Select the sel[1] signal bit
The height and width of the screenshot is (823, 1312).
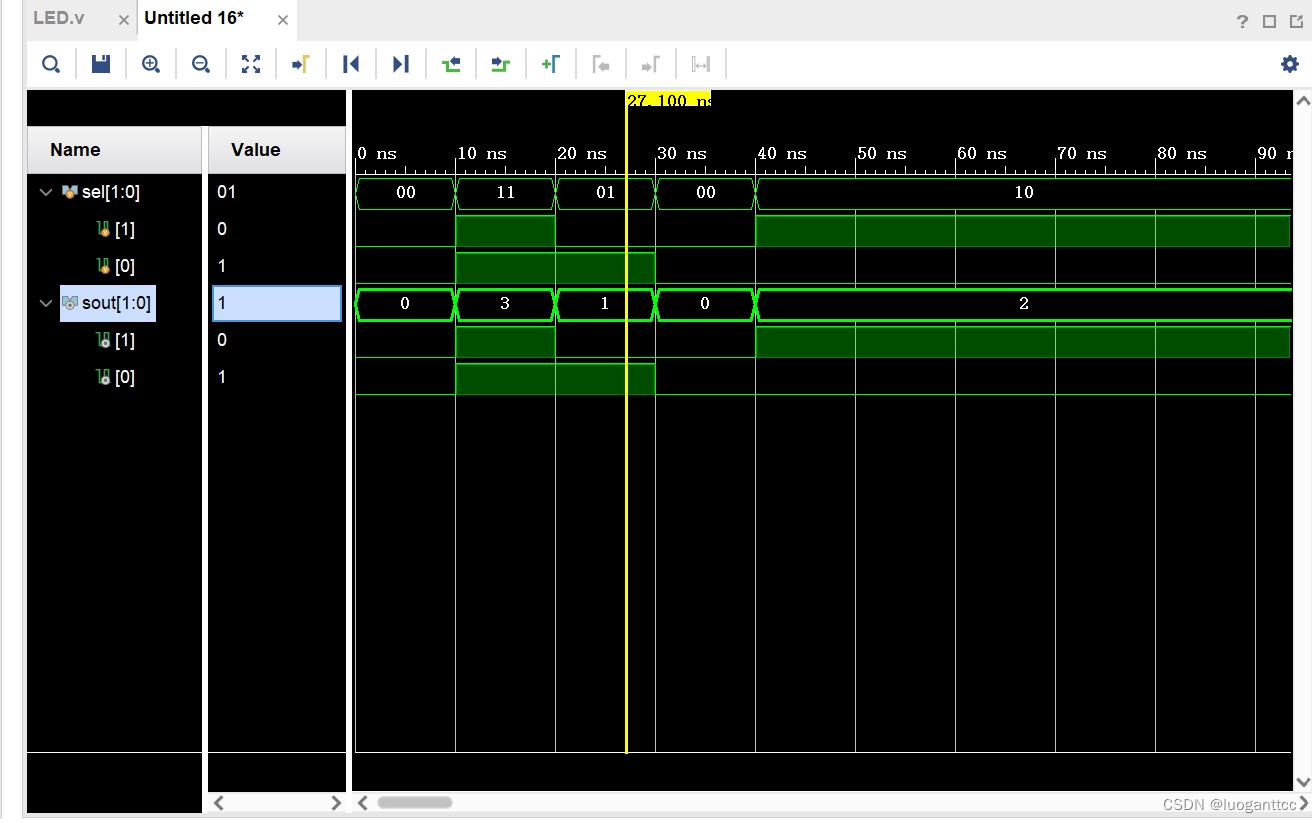123,229
